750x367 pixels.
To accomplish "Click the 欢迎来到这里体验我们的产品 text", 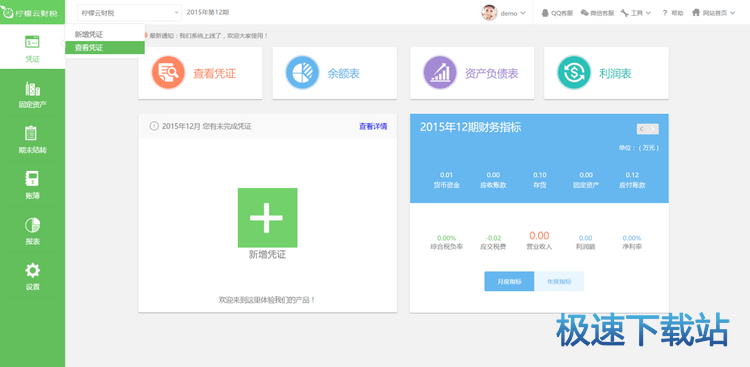I will pos(267,300).
